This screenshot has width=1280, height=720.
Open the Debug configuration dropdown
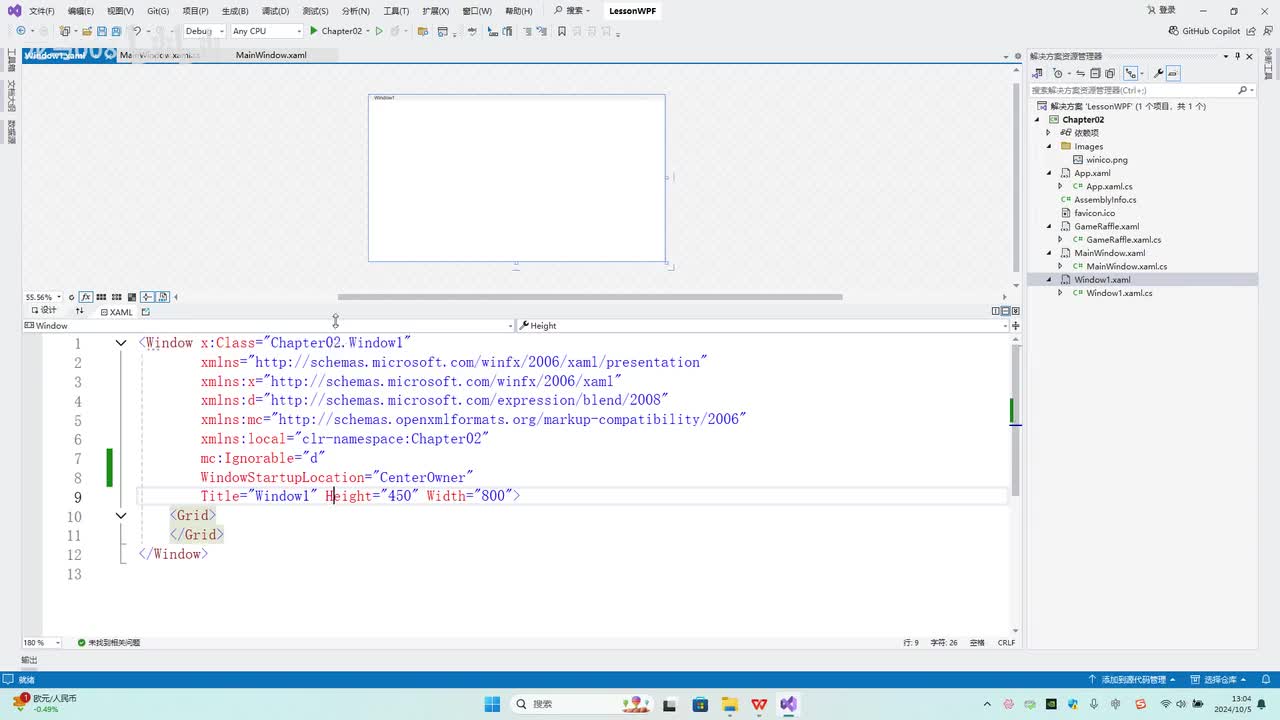click(203, 31)
